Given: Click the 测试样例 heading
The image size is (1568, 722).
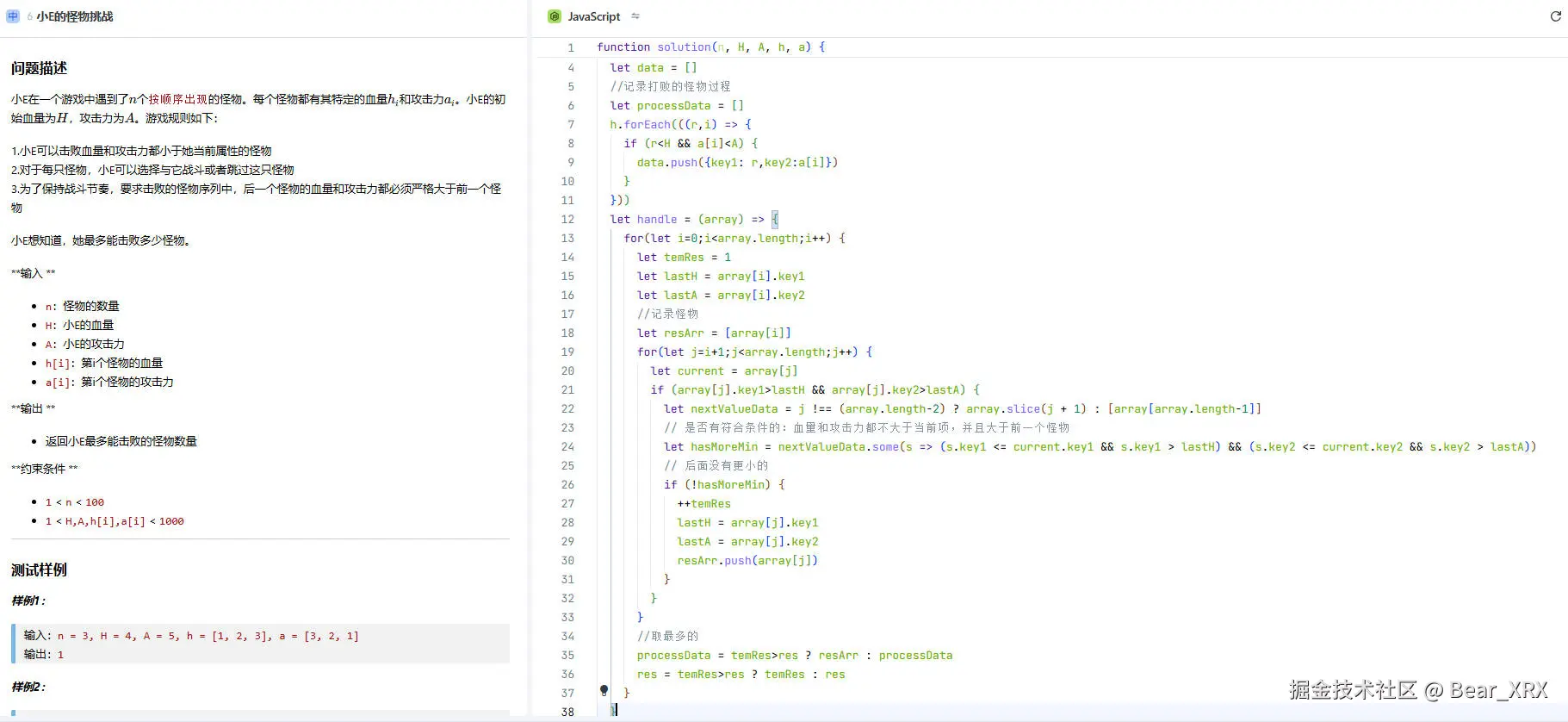Looking at the screenshot, I should pos(39,570).
